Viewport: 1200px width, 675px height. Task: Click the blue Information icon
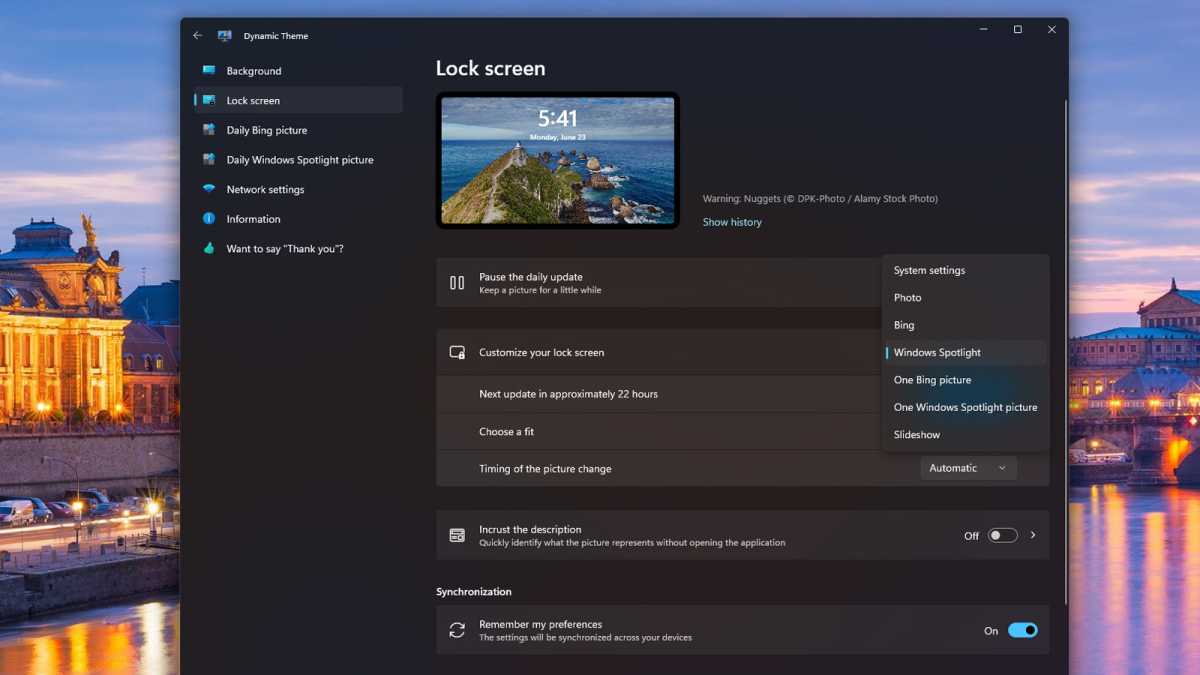coord(207,219)
